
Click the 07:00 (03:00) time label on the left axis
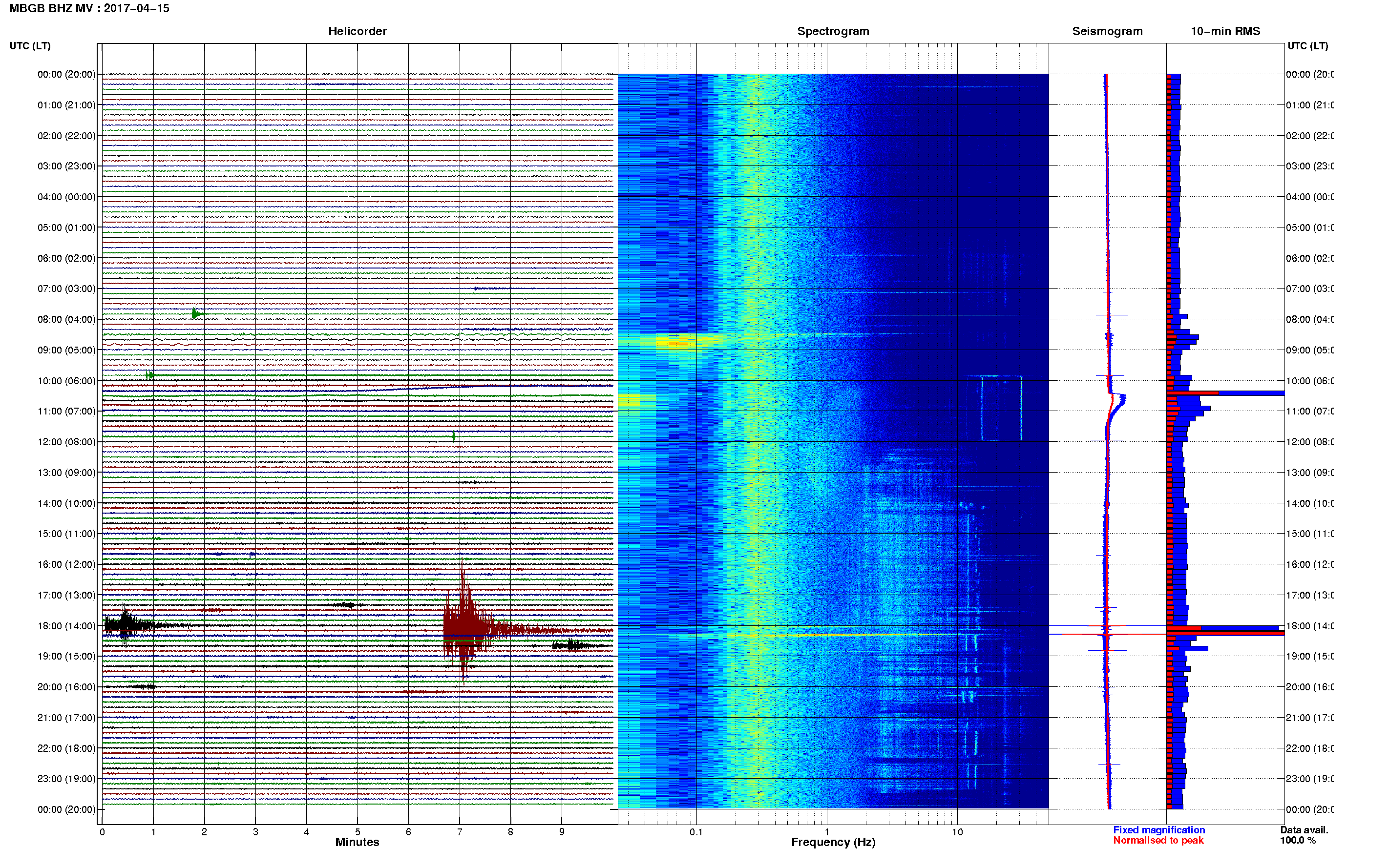(x=66, y=289)
